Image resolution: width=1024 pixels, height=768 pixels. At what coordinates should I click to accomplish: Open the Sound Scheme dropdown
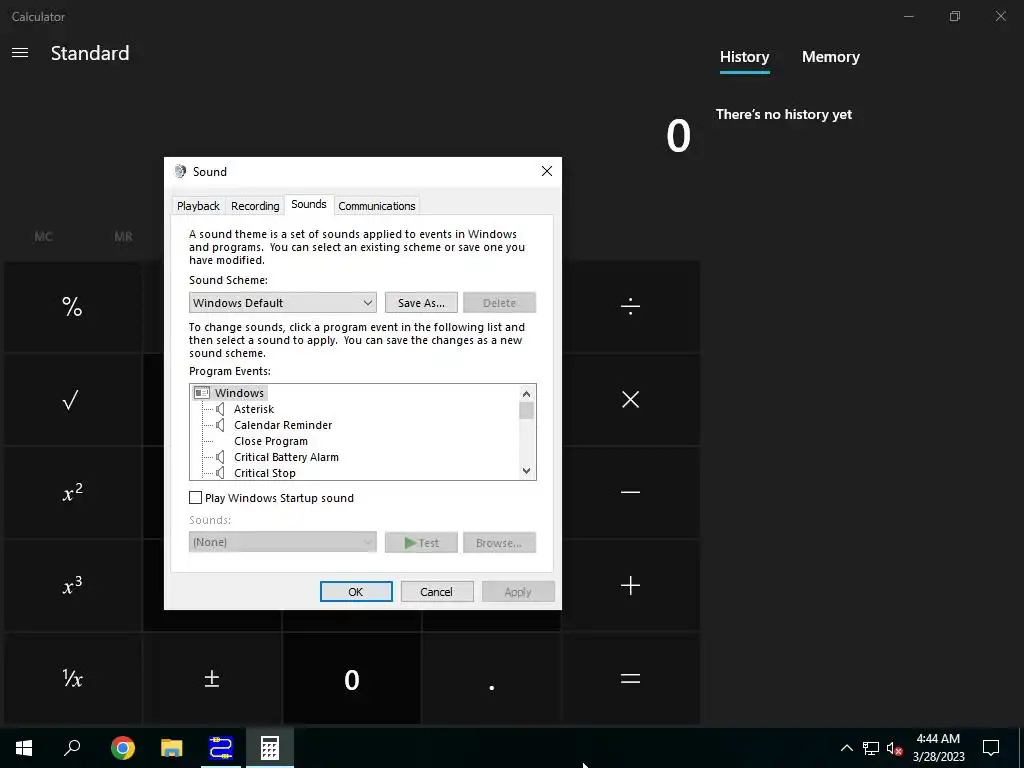[x=283, y=302]
